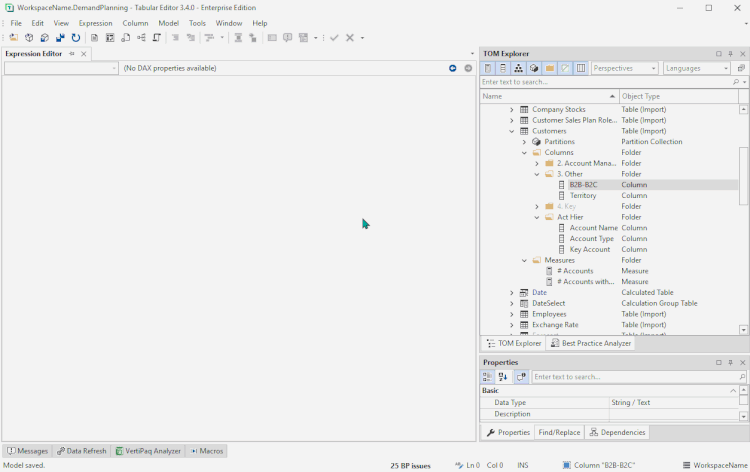Screen dimensions: 750x472
Task: Switch to Best Practice Analyzer tab
Action: point(591,343)
